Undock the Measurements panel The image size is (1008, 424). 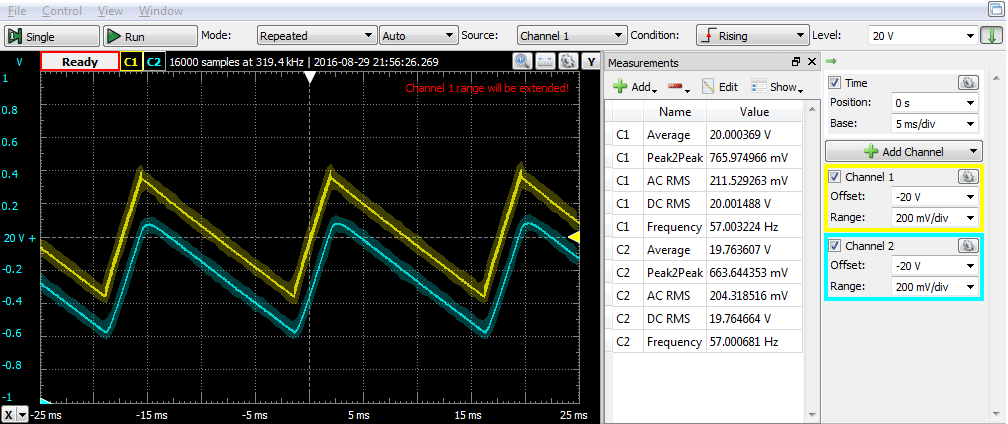click(x=796, y=62)
